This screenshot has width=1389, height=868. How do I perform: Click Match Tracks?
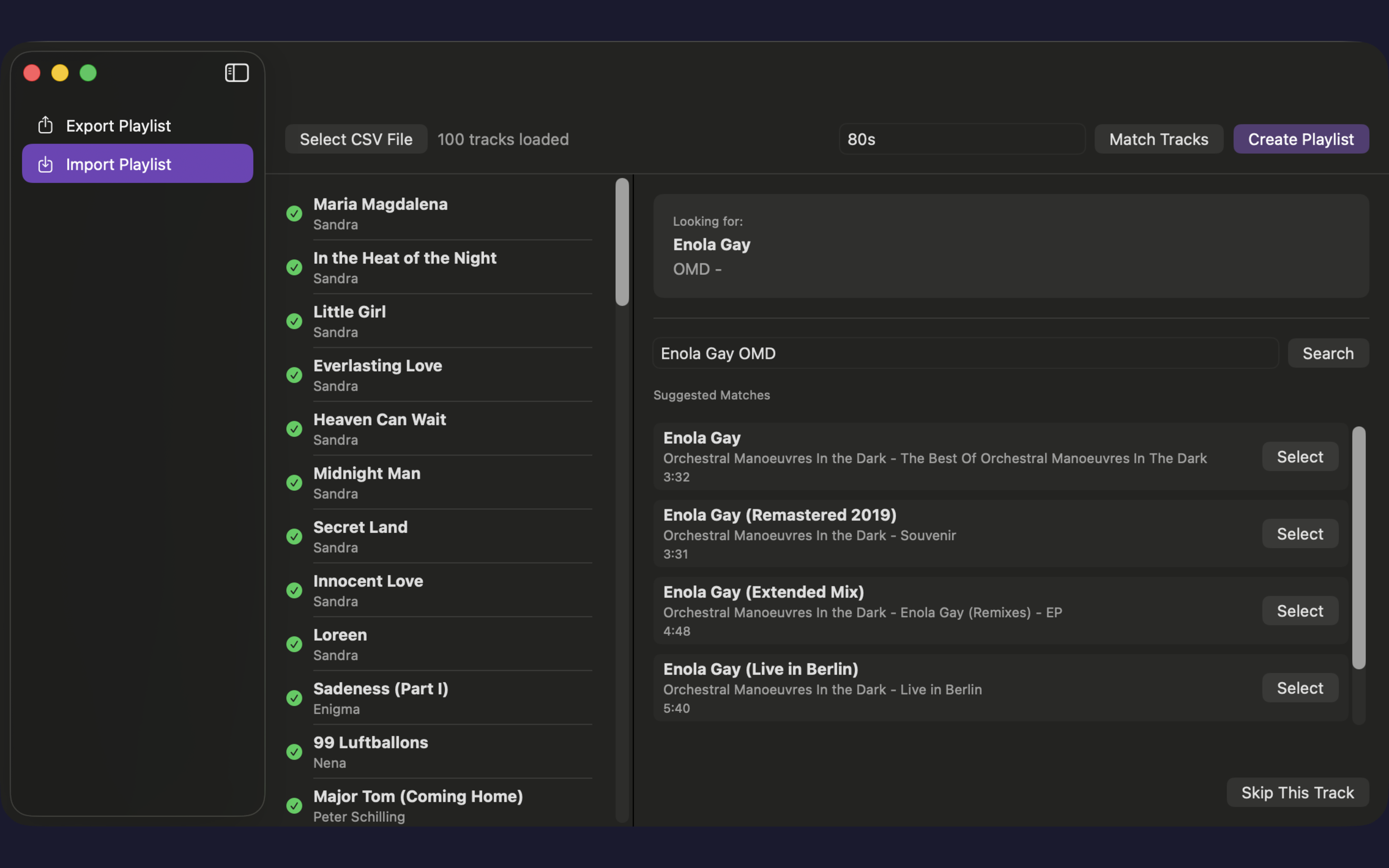[x=1158, y=139]
